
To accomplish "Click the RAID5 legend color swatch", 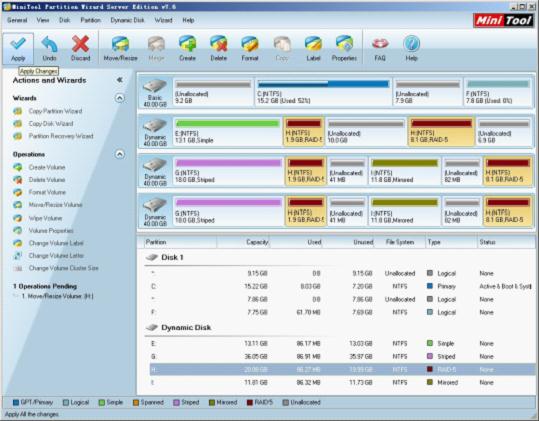I will (x=250, y=402).
